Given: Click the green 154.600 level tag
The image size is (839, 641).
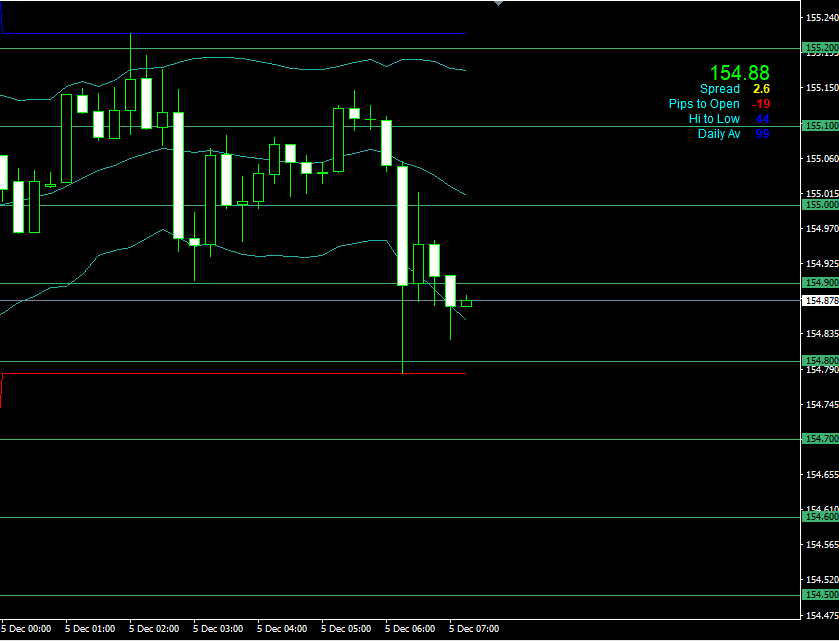Looking at the screenshot, I should [x=821, y=517].
